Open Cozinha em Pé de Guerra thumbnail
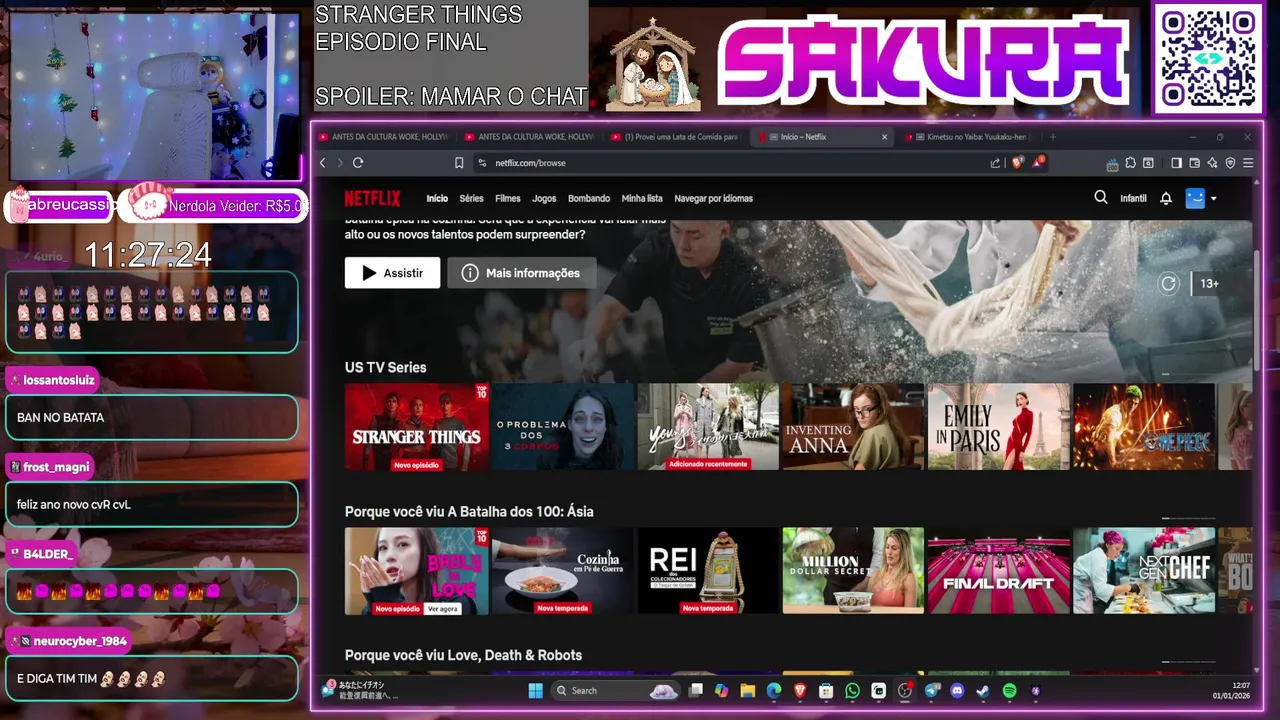The height and width of the screenshot is (720, 1280). click(x=563, y=571)
